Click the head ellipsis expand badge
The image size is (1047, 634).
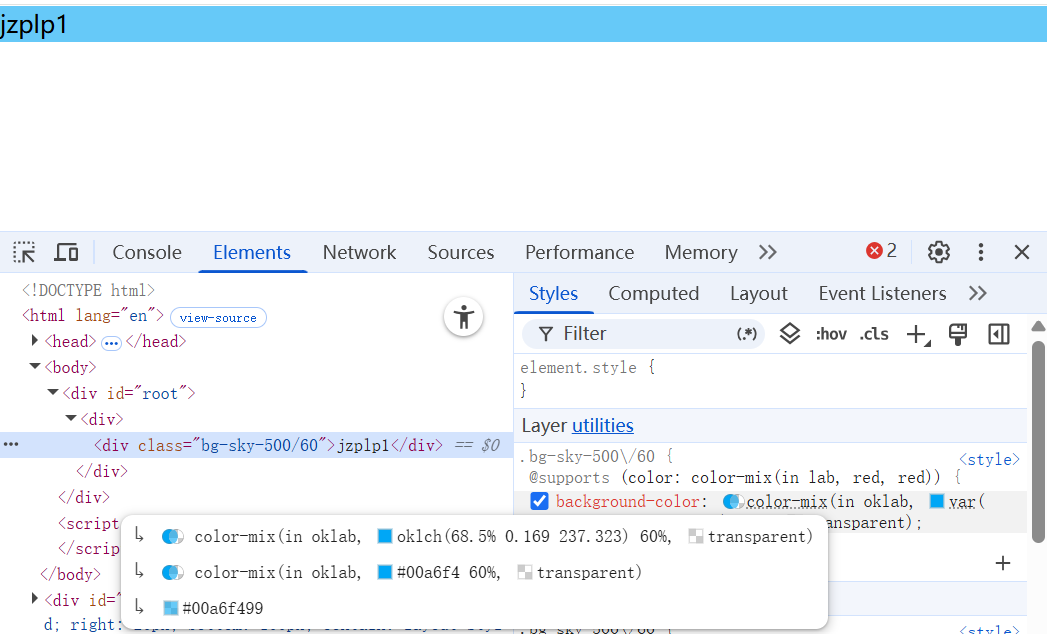(111, 343)
